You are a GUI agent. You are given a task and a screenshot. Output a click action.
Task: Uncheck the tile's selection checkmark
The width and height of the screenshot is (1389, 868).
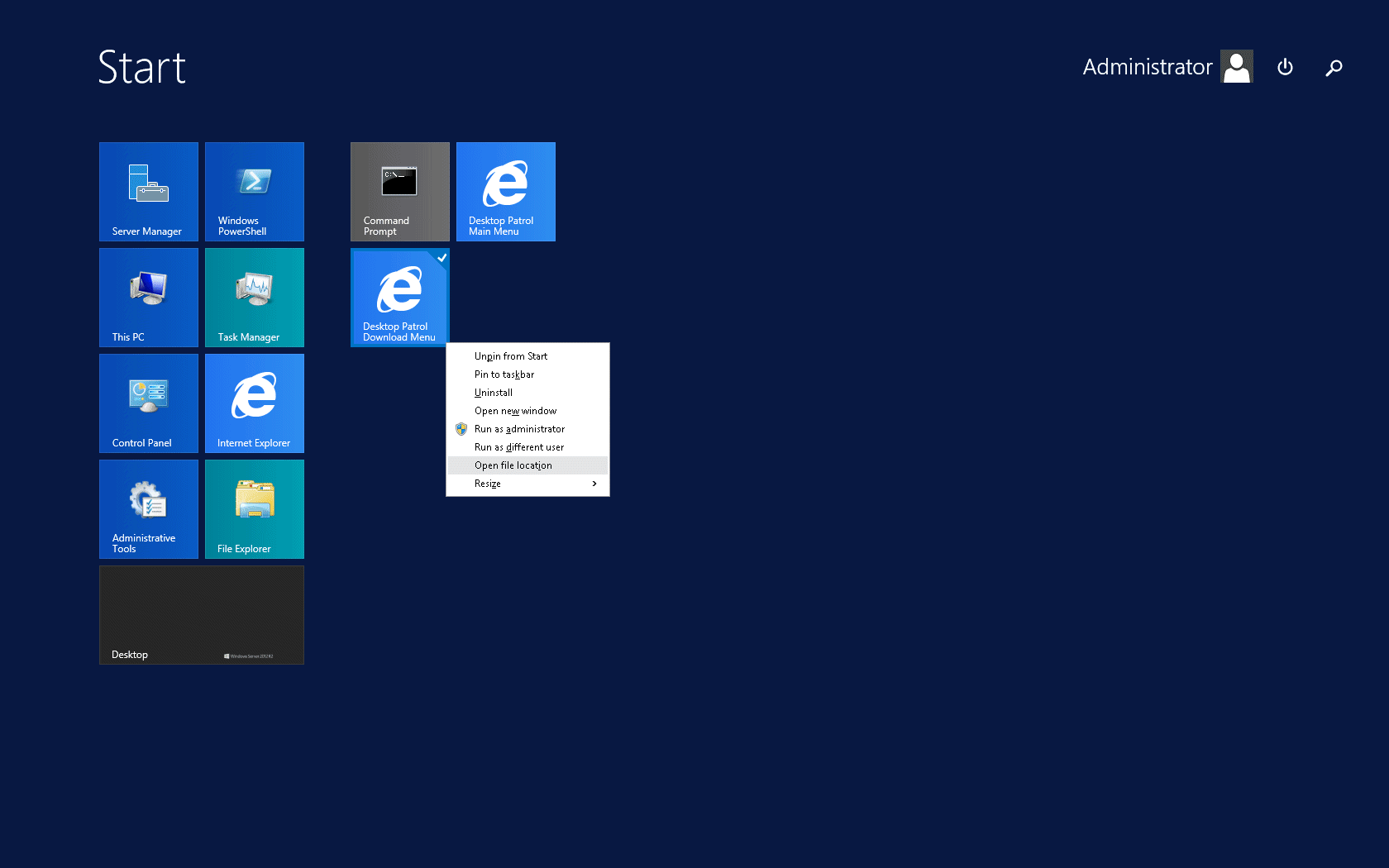pos(442,257)
